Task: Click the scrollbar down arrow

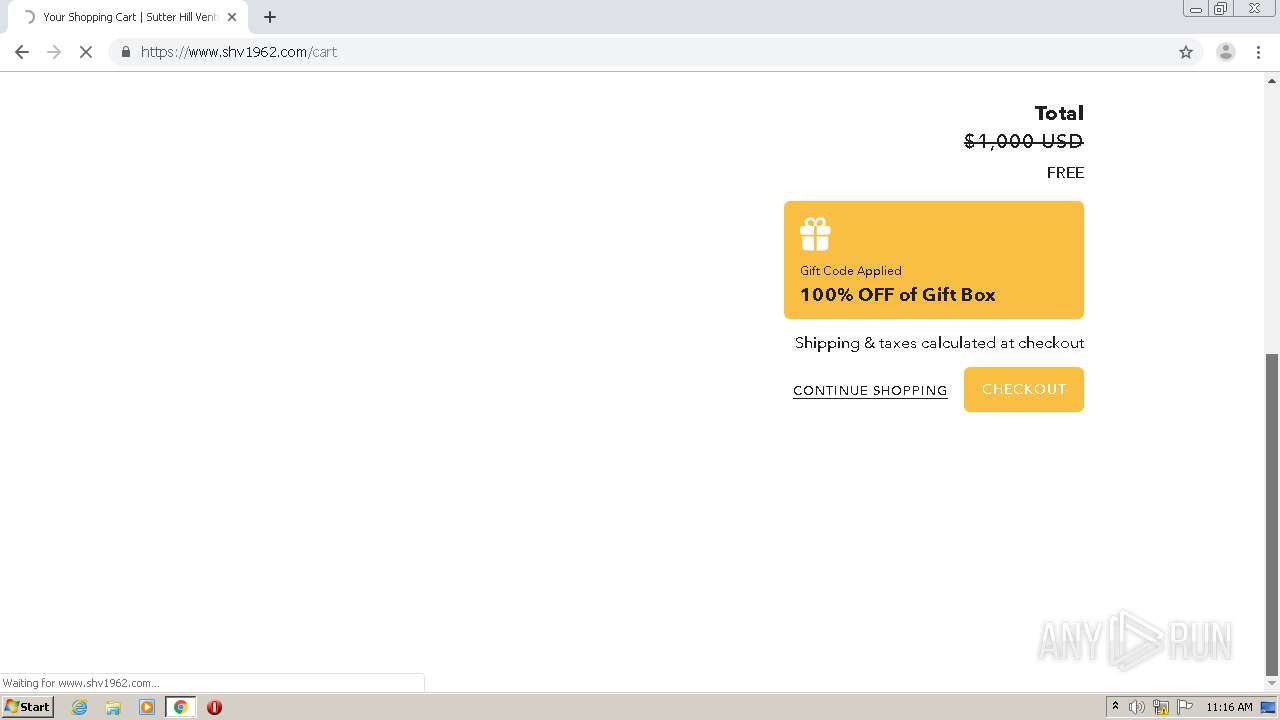Action: point(1272,684)
